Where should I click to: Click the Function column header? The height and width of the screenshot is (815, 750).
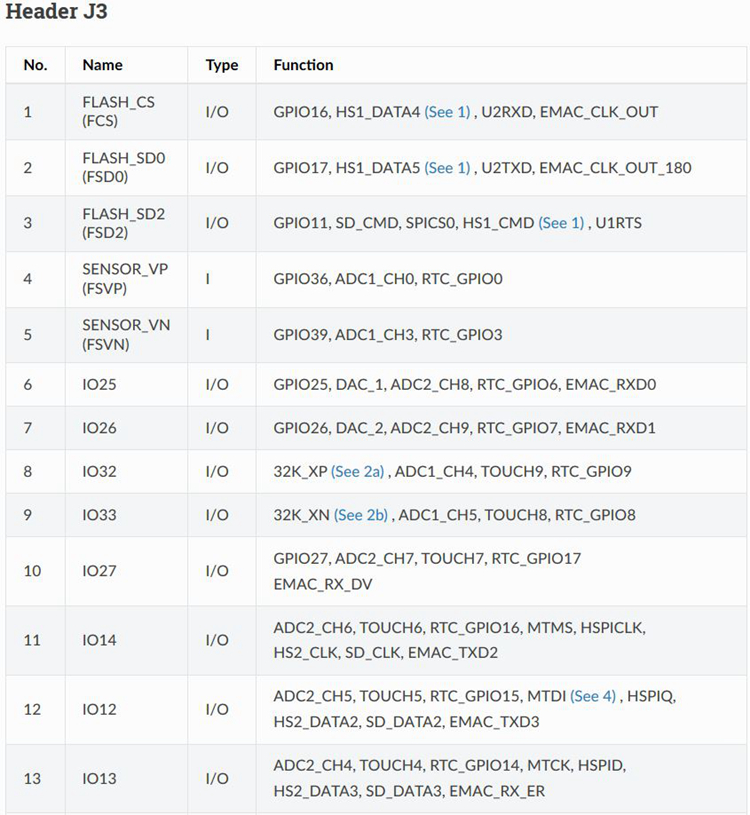(x=303, y=65)
